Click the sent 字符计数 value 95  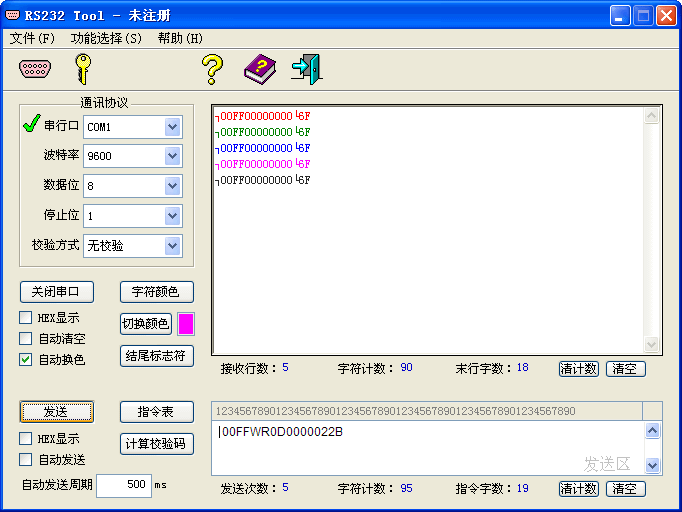coord(406,488)
